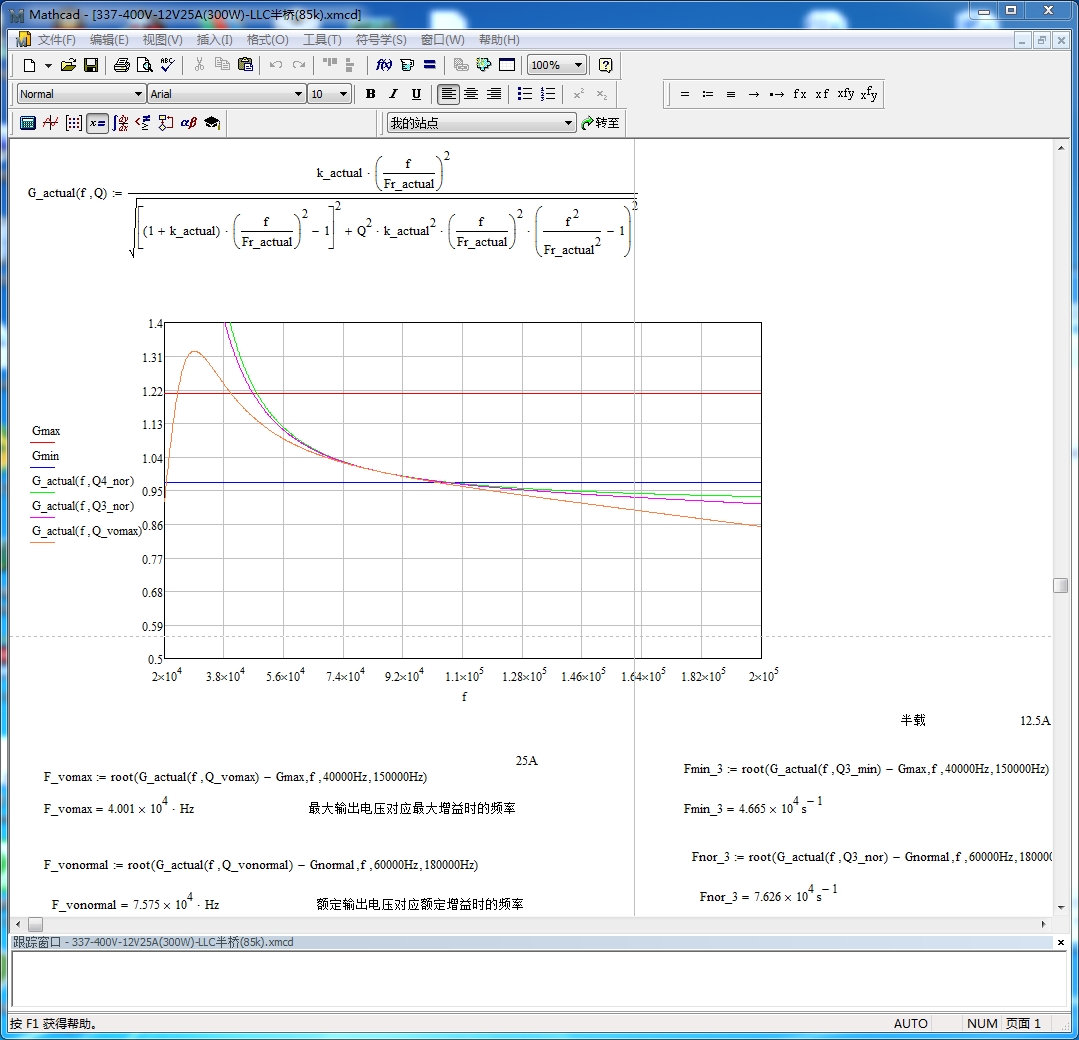Calculate with the equals-bars icon
The image size is (1079, 1040).
click(429, 65)
